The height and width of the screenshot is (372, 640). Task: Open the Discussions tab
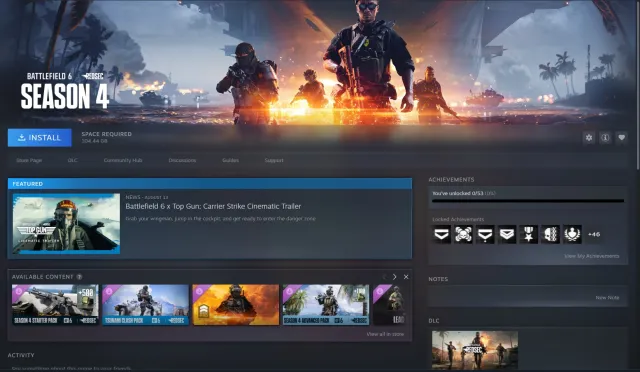pos(182,160)
